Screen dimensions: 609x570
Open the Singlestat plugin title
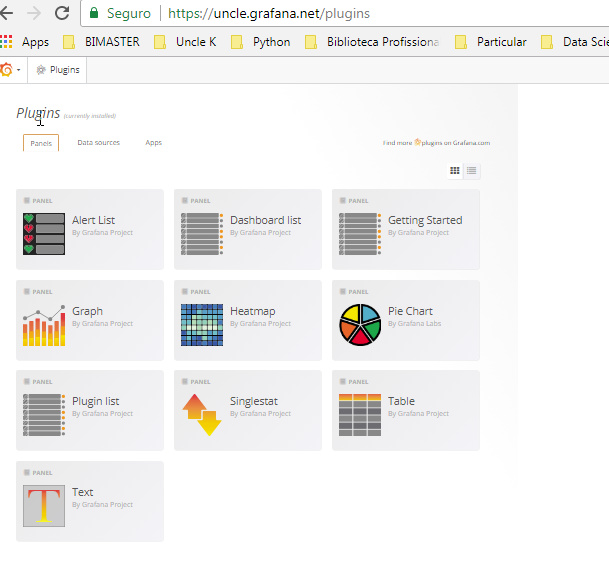coord(254,401)
